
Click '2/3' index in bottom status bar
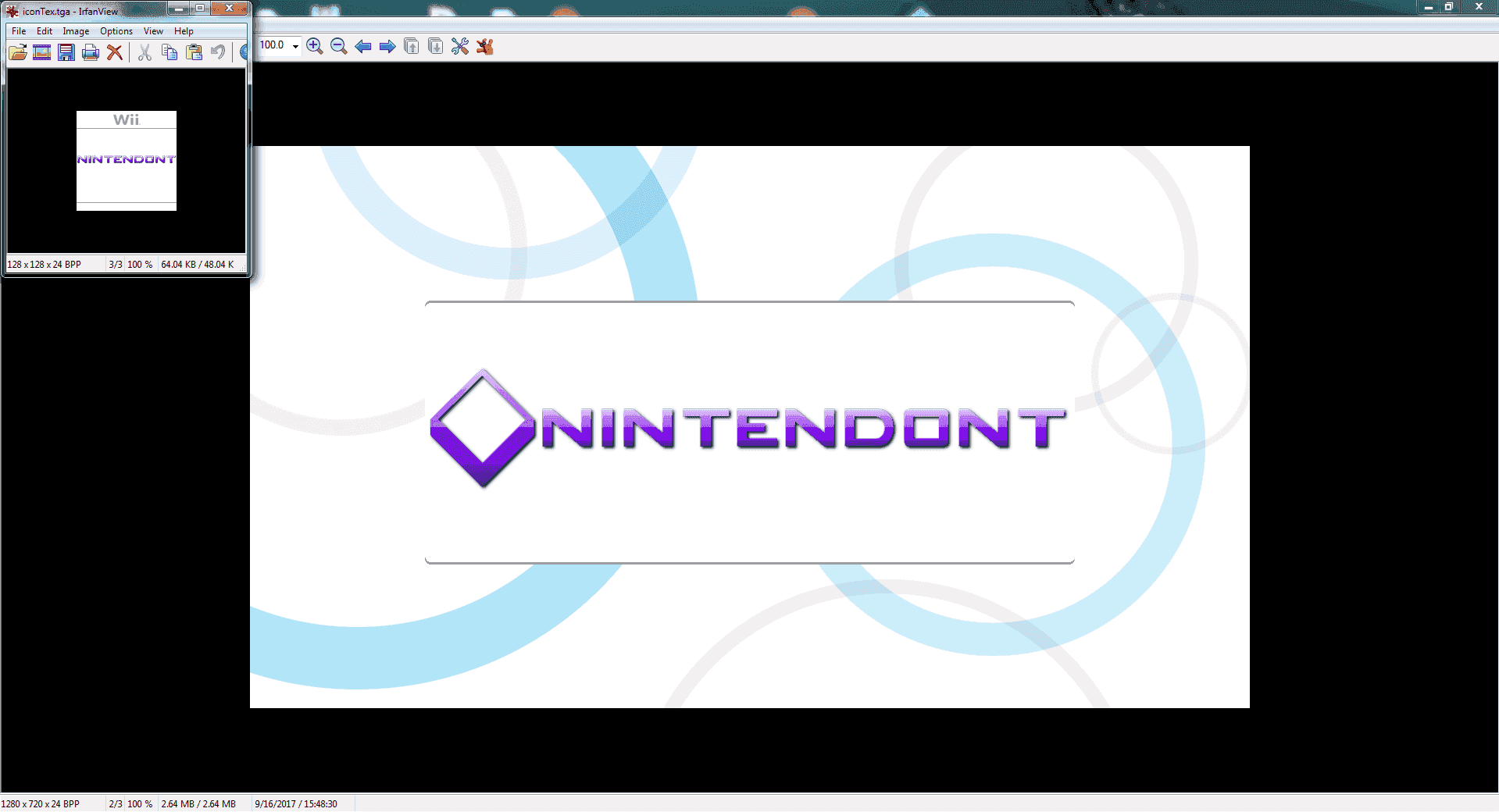(x=116, y=804)
